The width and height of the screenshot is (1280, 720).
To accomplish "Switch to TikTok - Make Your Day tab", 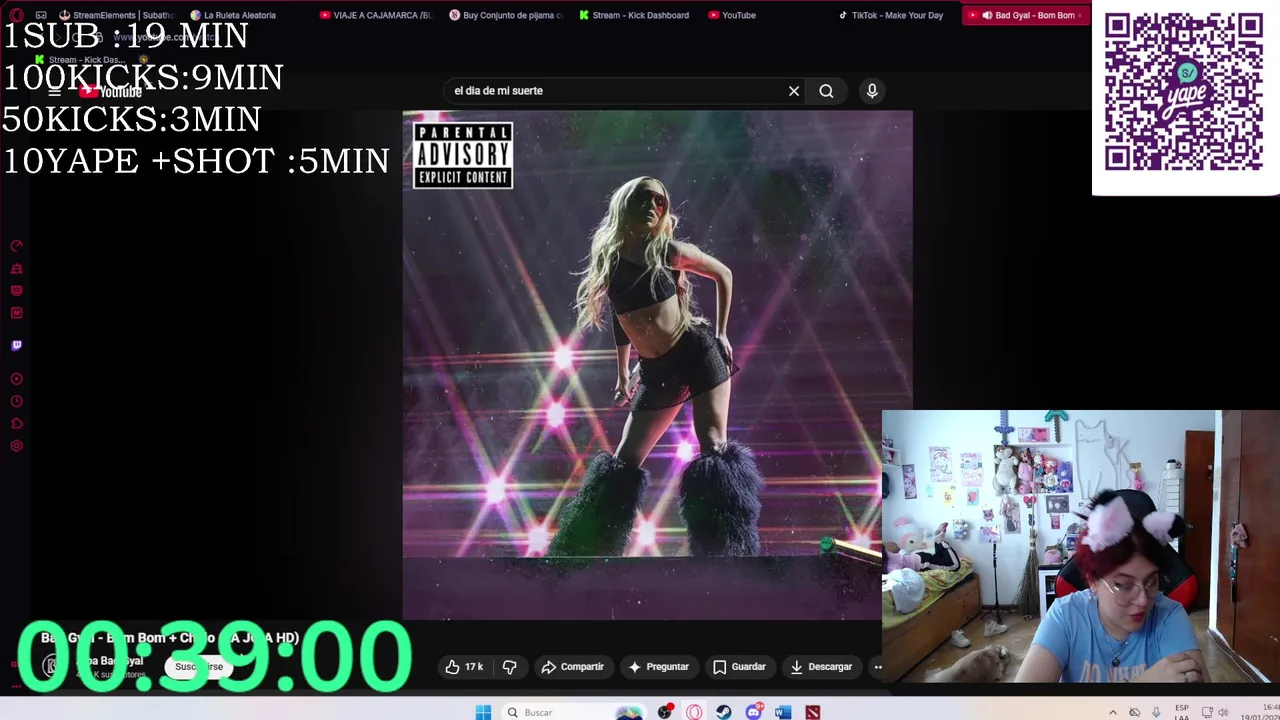I will click(x=892, y=15).
